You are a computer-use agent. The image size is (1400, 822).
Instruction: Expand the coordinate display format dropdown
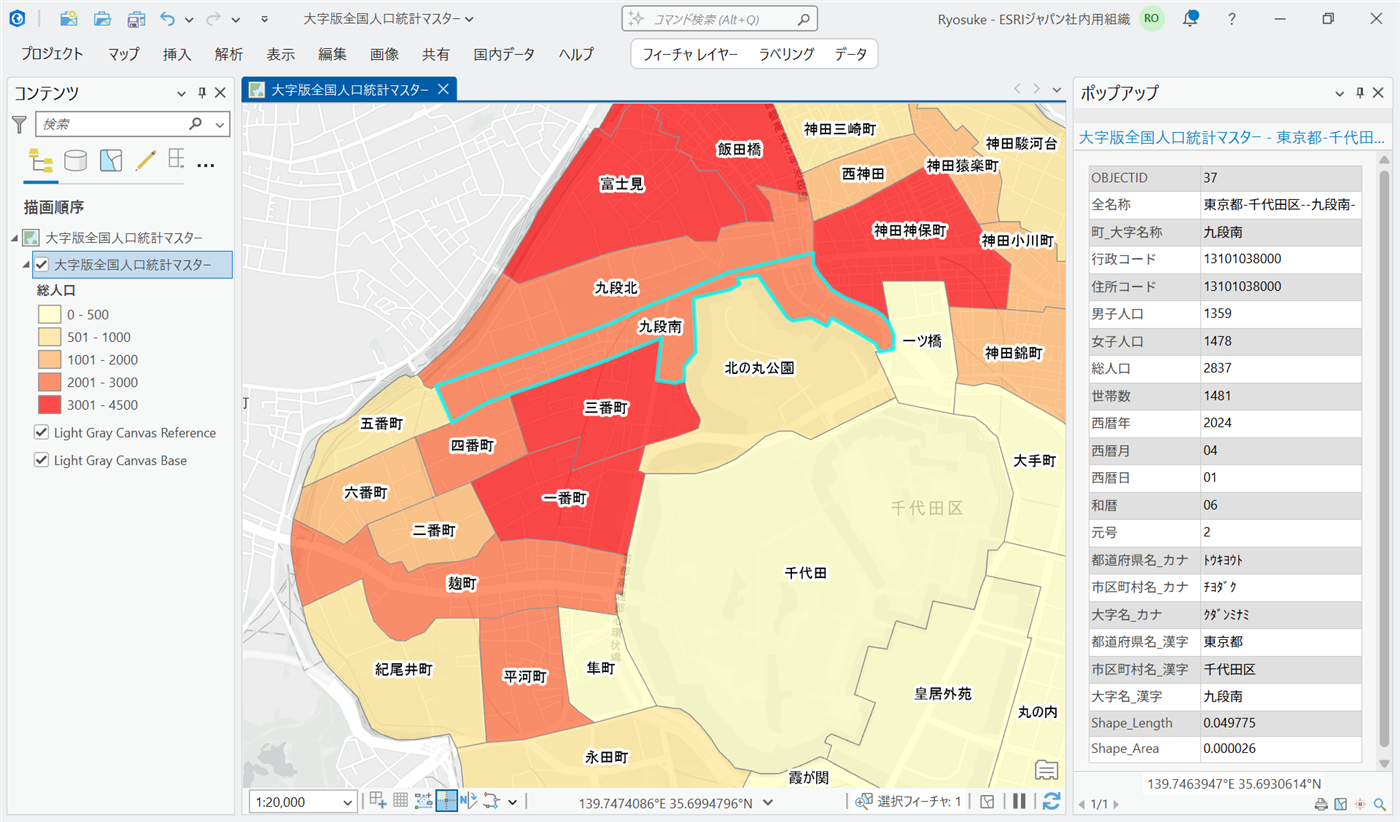tap(768, 802)
